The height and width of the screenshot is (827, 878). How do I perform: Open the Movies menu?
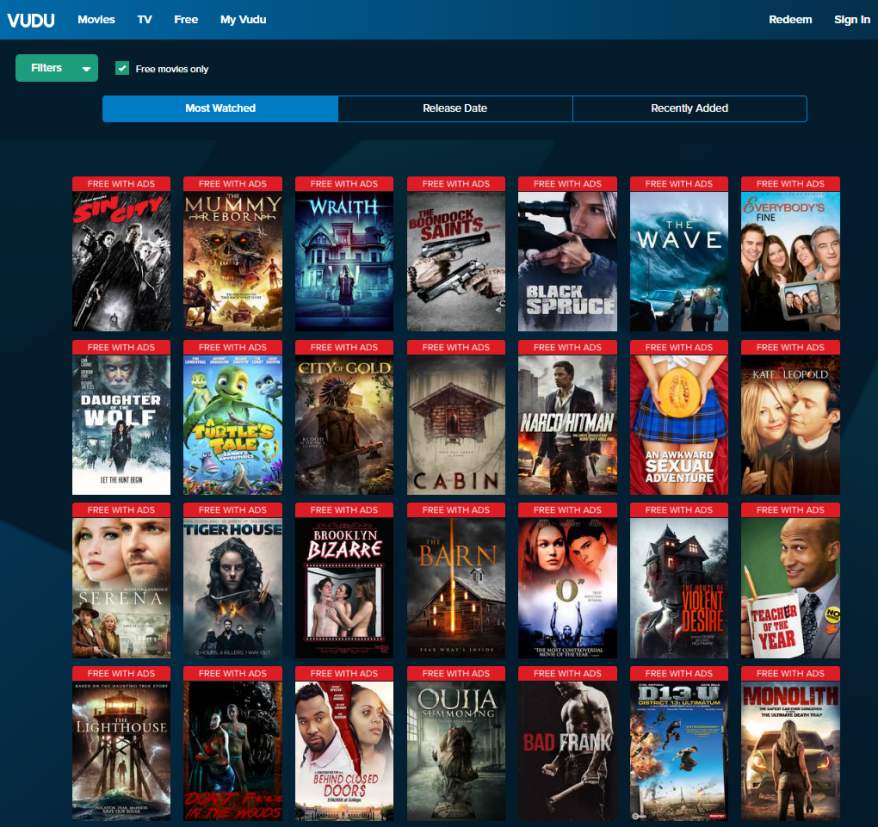click(x=96, y=20)
